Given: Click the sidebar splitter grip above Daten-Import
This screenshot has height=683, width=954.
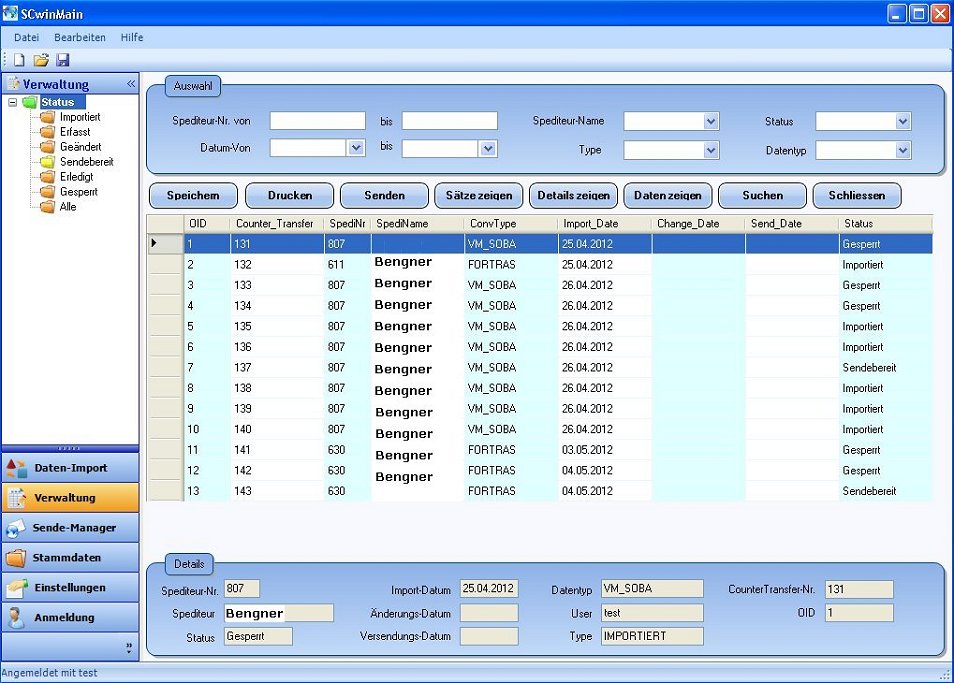Looking at the screenshot, I should [69, 449].
